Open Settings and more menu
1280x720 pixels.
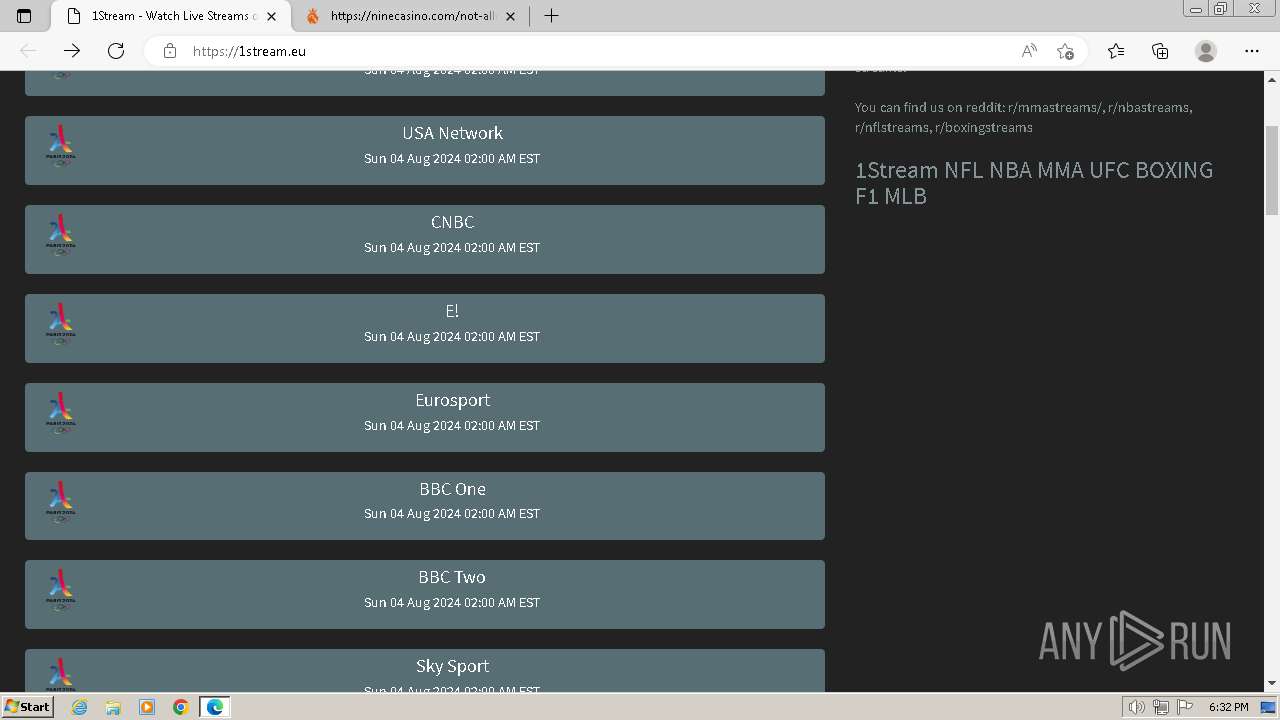point(1252,51)
